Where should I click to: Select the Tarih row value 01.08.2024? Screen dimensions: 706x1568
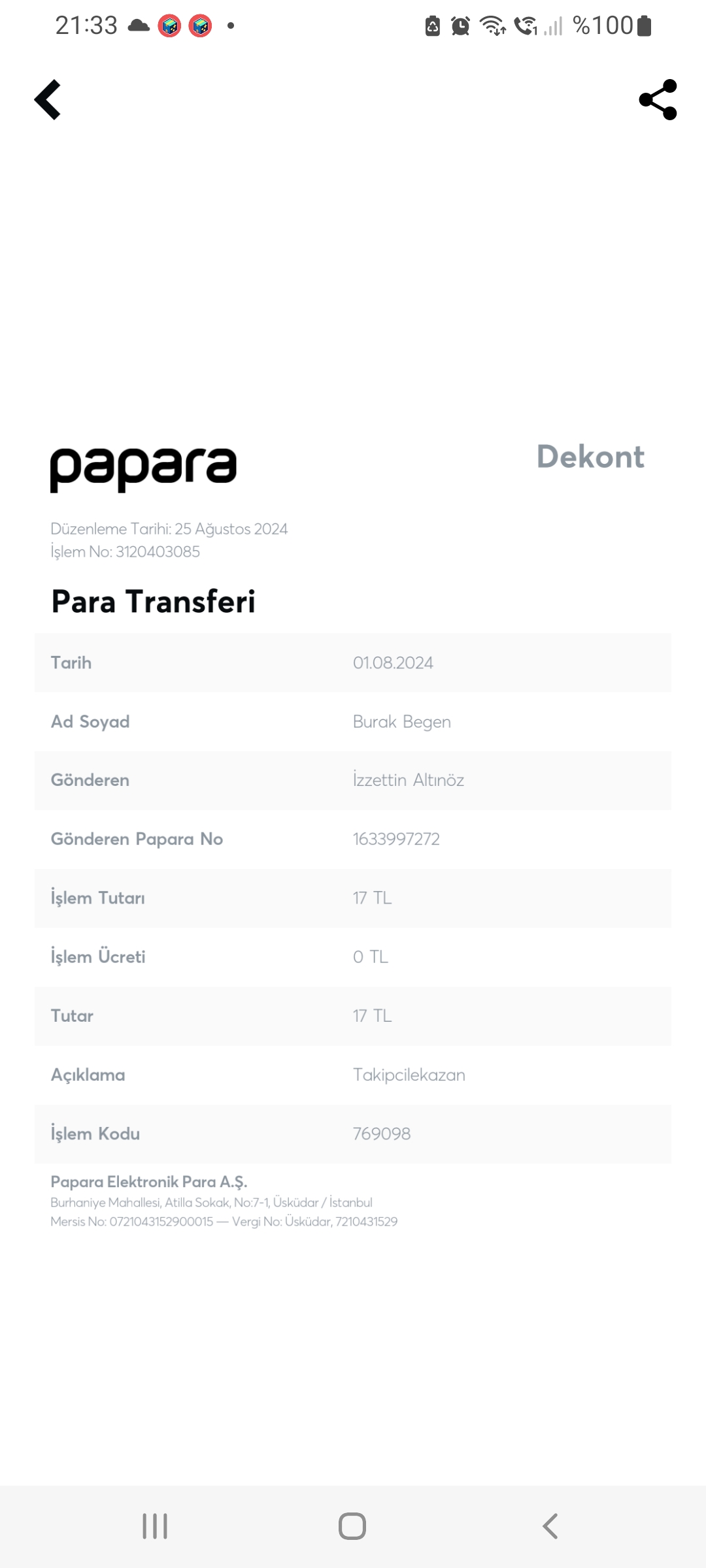point(393,662)
